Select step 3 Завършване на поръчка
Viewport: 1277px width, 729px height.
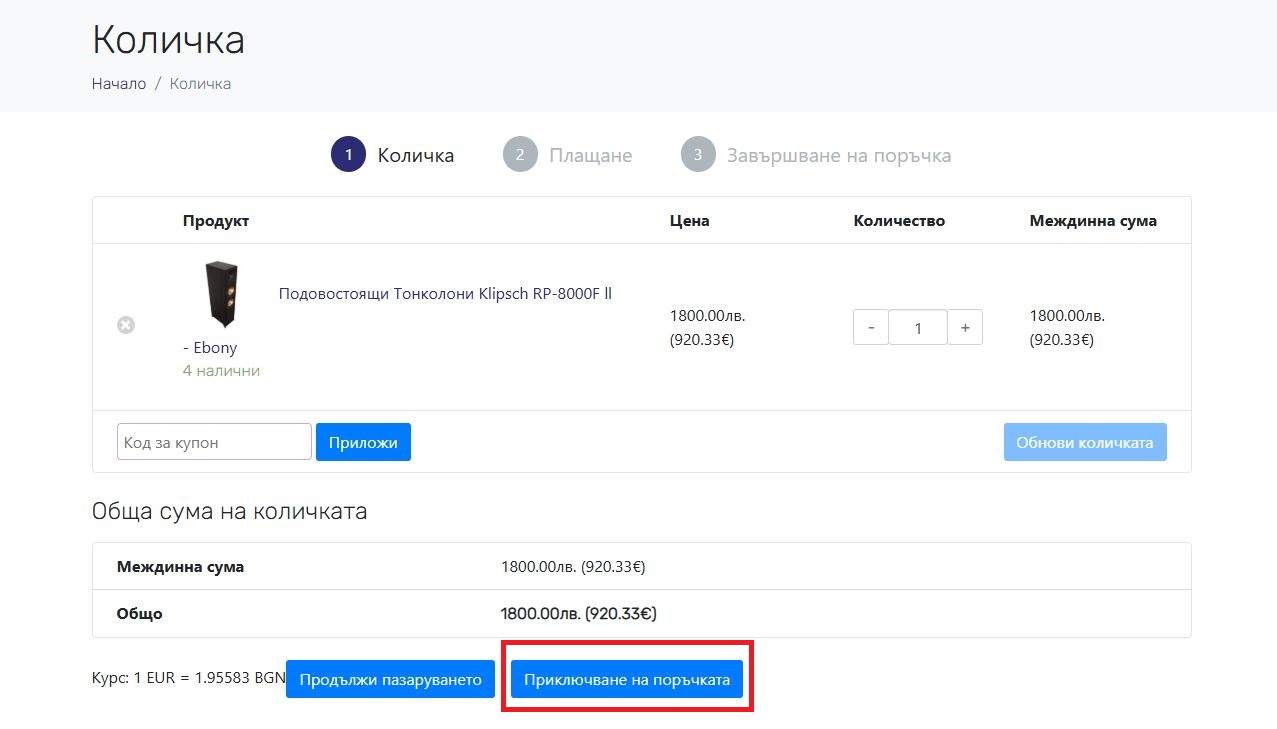tap(816, 155)
